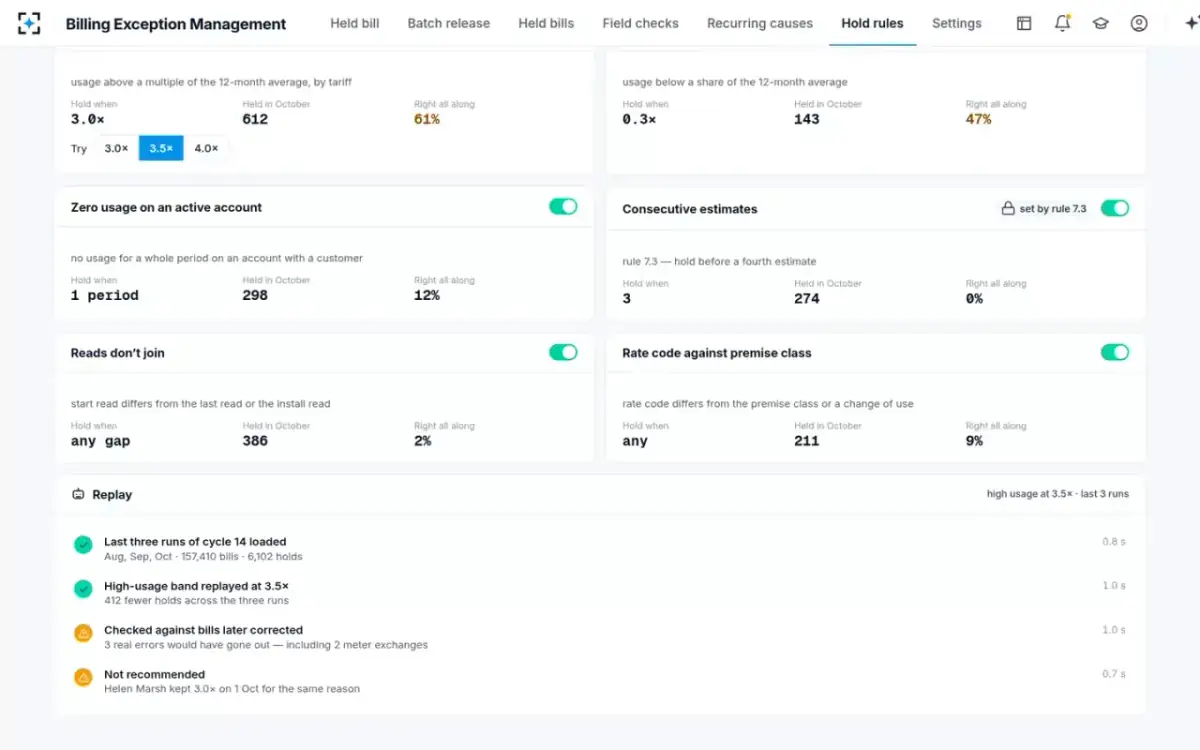
Task: Click the 0% right all along value
Action: (x=975, y=298)
